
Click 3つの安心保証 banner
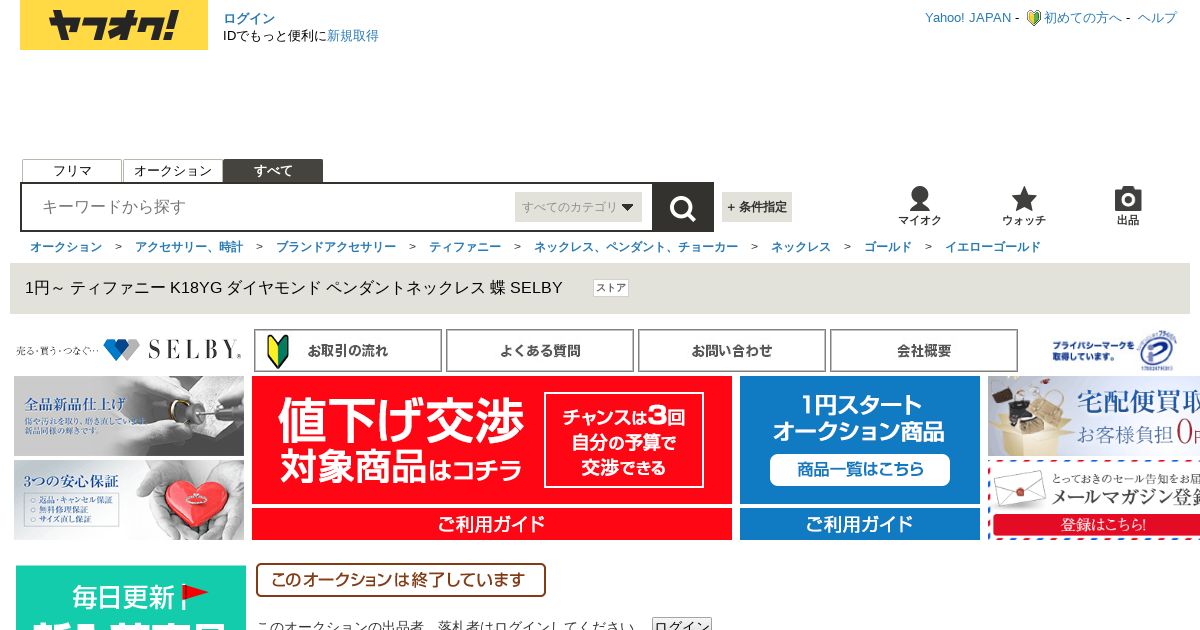pos(129,500)
